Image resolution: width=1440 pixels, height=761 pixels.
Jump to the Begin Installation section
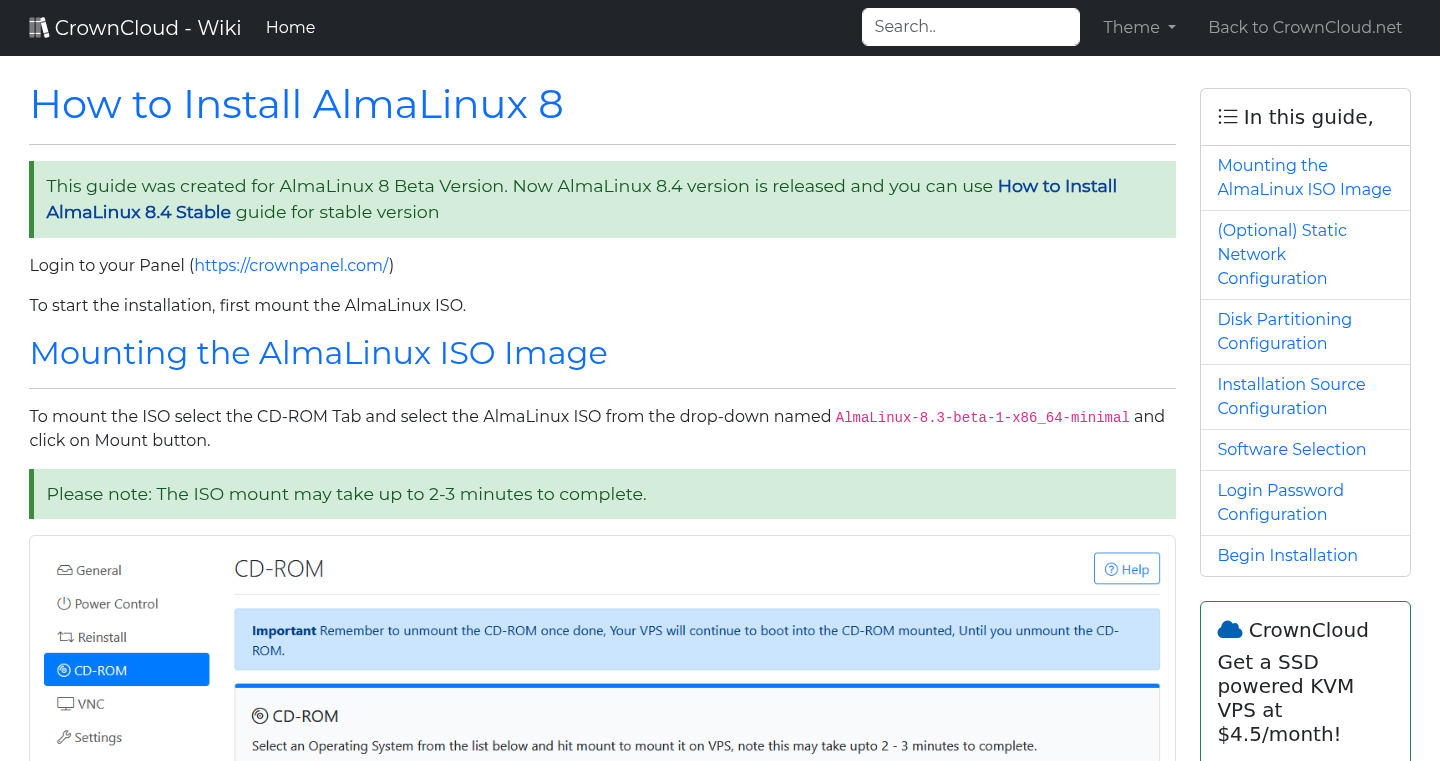click(1287, 555)
